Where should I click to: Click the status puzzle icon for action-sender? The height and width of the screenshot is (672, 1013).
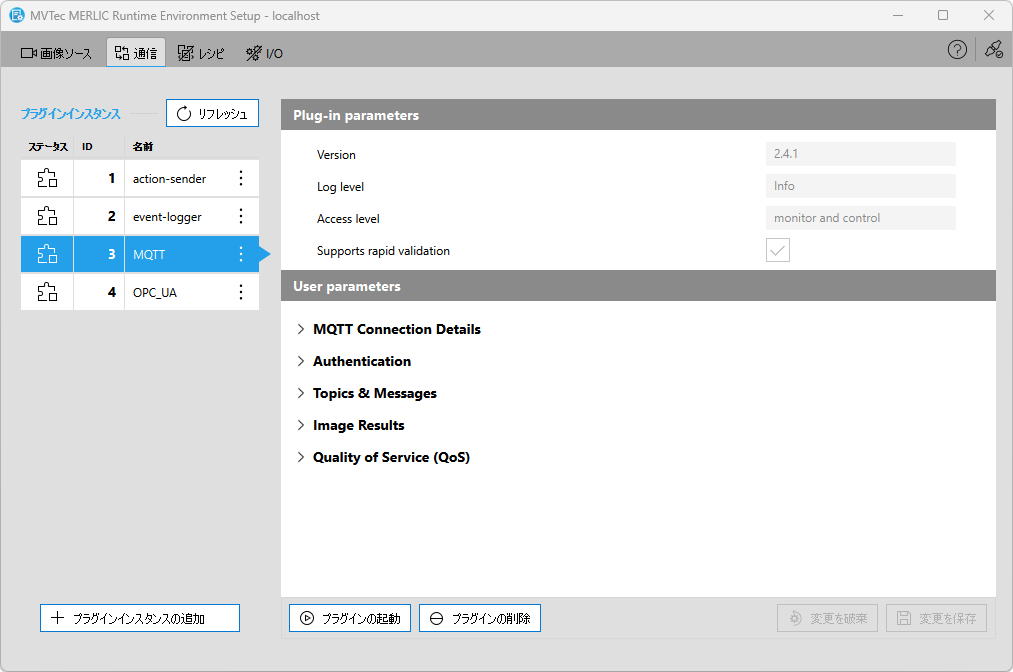[x=47, y=178]
